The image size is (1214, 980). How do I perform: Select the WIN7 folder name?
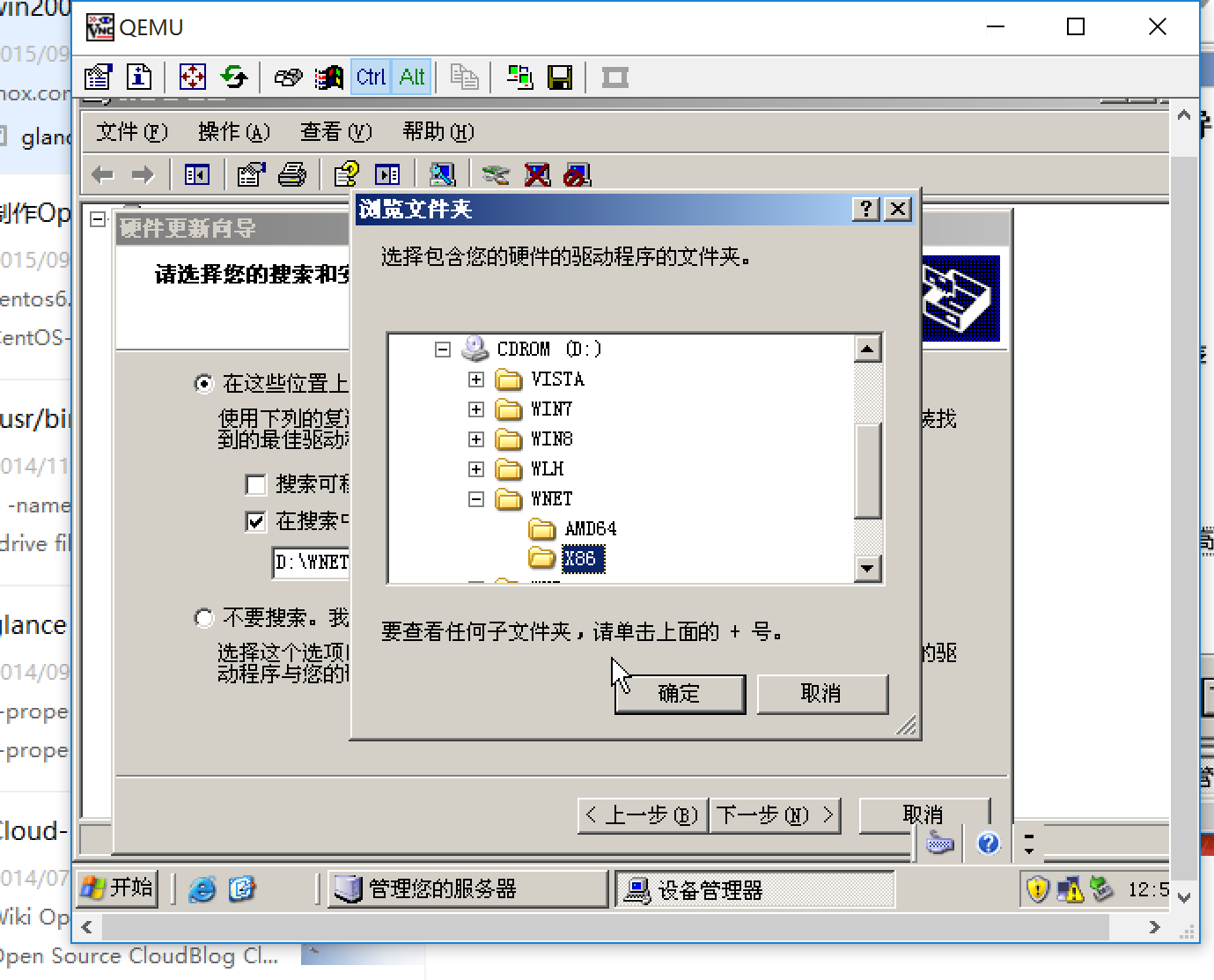(551, 409)
